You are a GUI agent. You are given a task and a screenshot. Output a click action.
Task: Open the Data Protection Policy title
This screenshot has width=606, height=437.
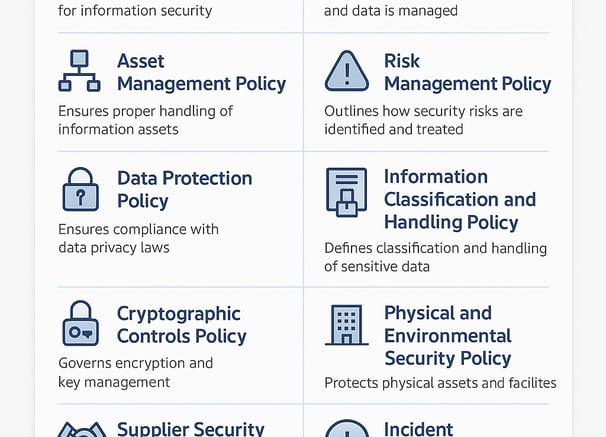185,189
